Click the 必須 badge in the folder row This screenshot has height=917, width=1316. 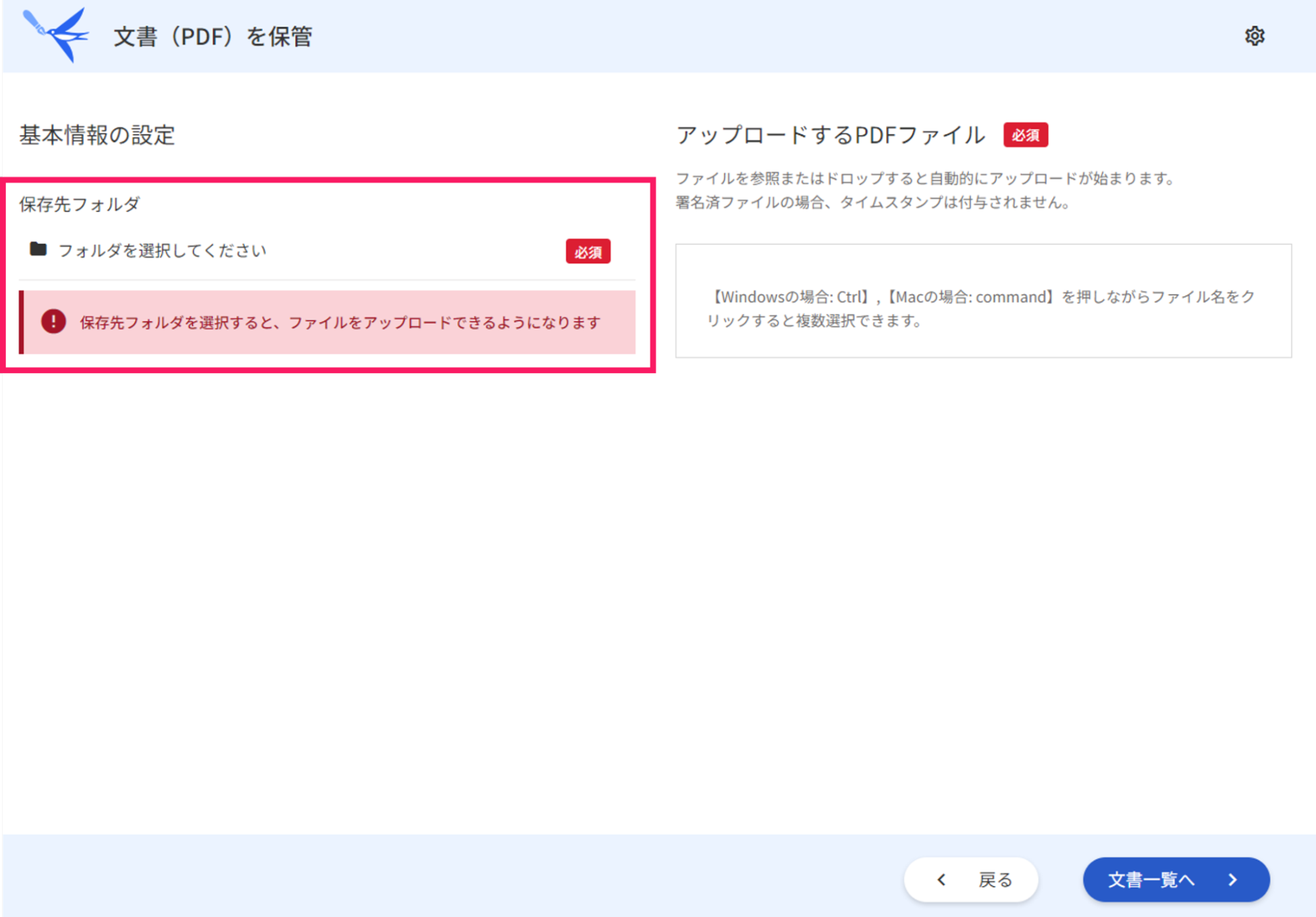588,251
